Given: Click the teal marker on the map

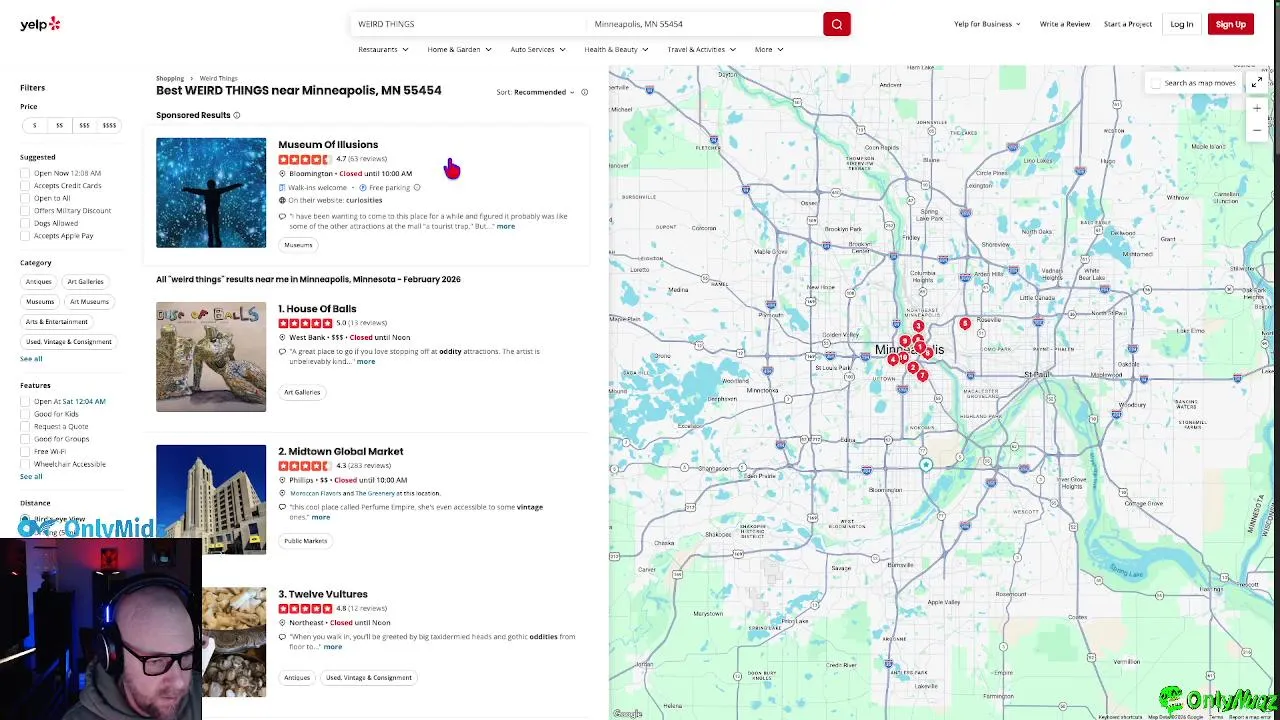Looking at the screenshot, I should (x=926, y=465).
